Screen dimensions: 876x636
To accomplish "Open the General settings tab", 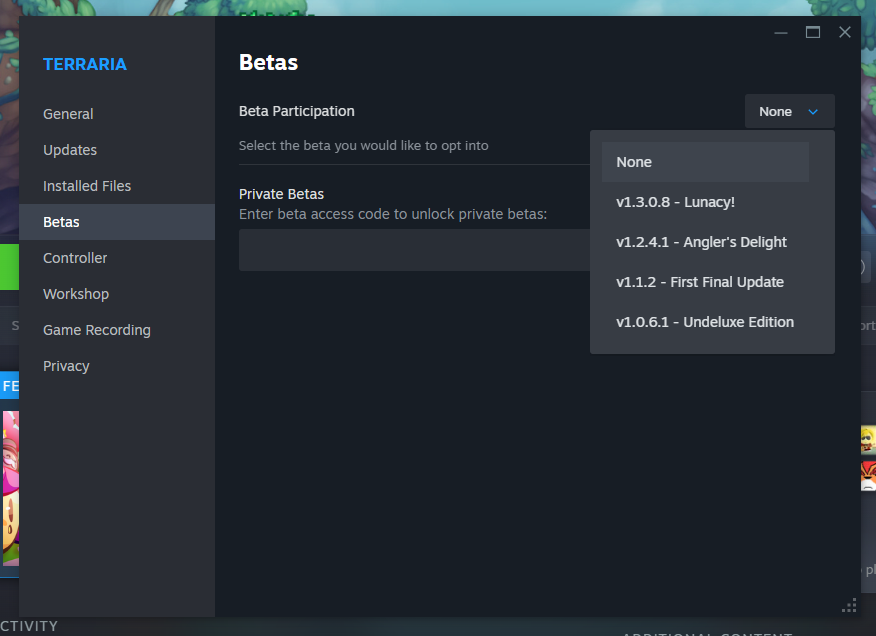I will click(68, 114).
